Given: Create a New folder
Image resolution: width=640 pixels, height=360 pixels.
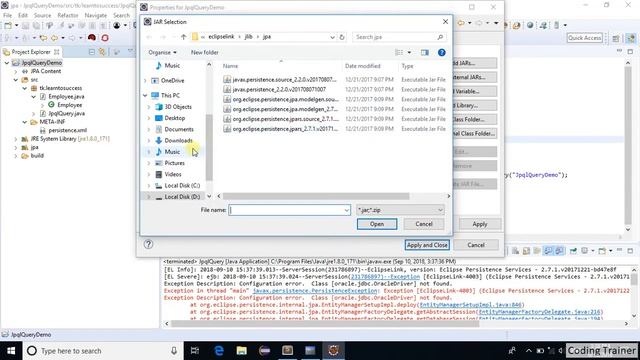Looking at the screenshot, I should [204, 52].
